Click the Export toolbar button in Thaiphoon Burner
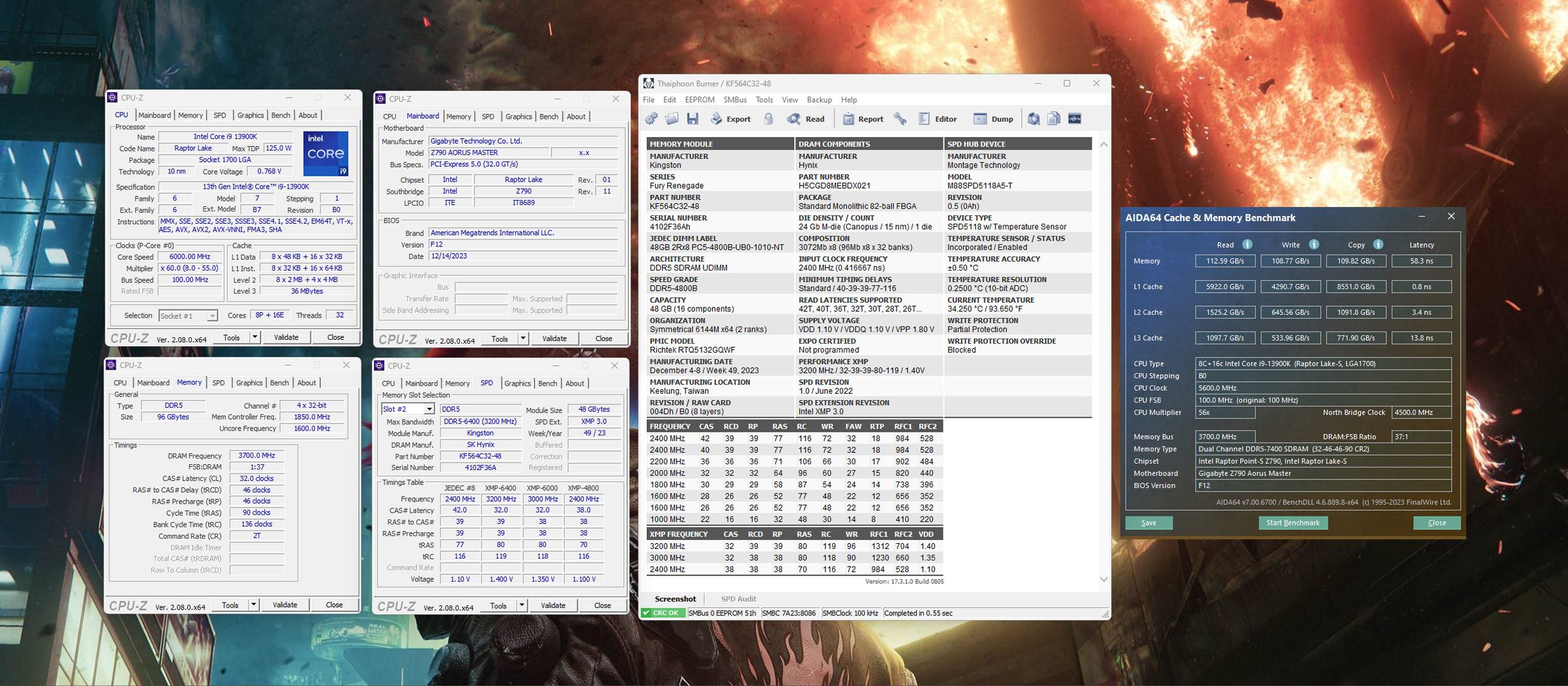 [731, 119]
